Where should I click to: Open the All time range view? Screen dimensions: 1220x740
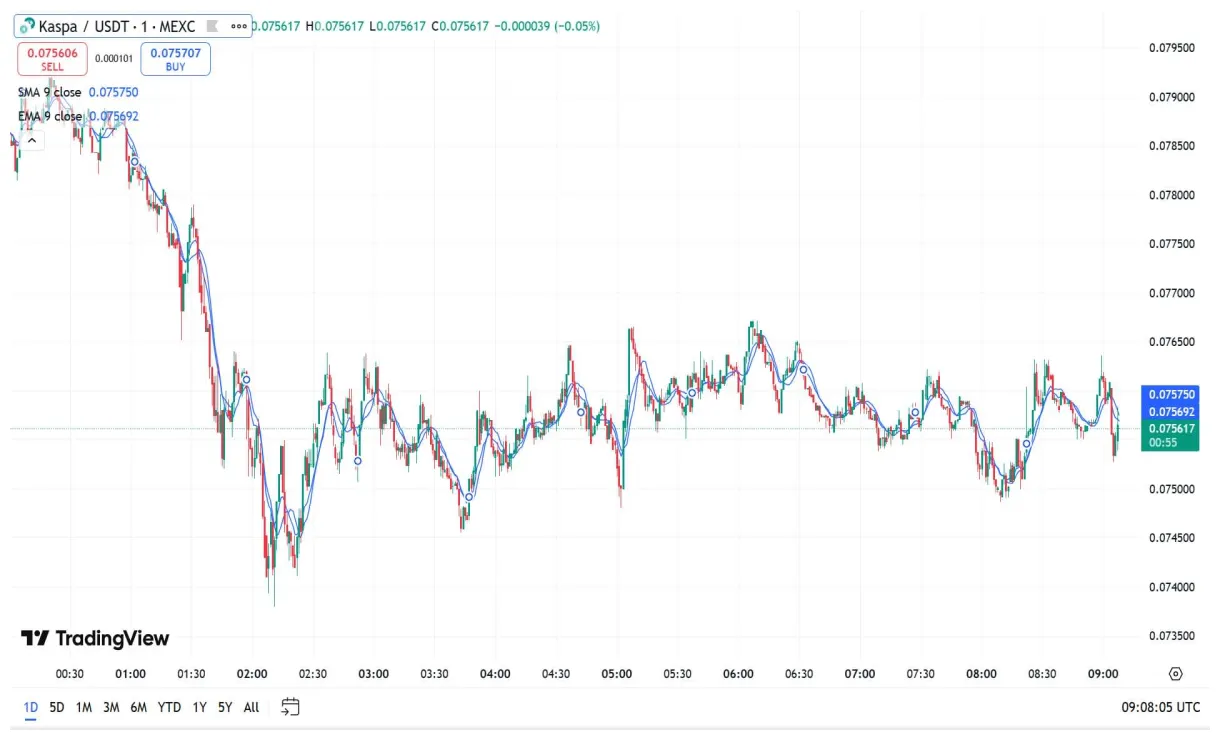click(251, 707)
